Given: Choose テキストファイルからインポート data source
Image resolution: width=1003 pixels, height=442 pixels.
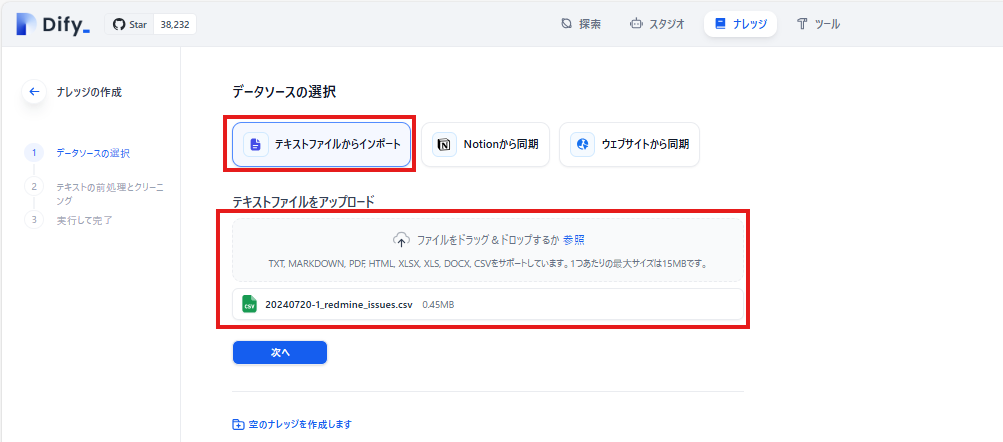Looking at the screenshot, I should point(321,145).
